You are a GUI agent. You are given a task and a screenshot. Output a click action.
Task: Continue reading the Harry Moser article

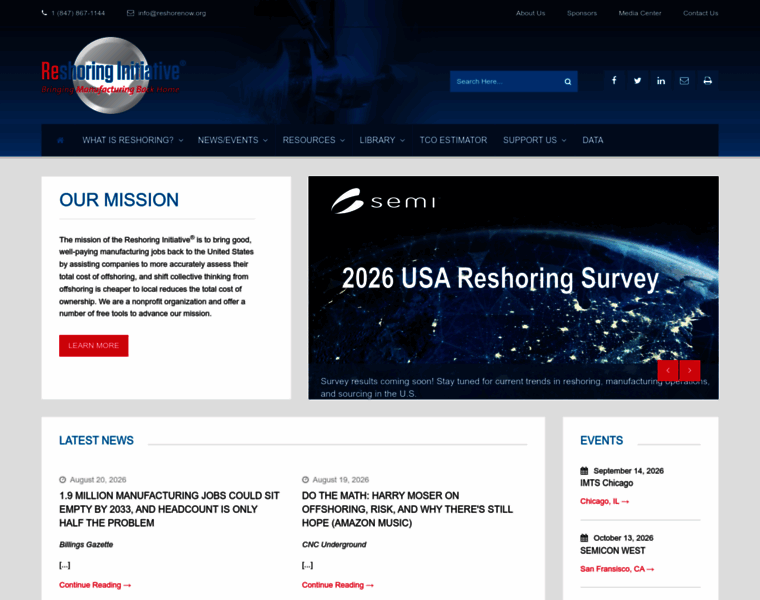338,585
